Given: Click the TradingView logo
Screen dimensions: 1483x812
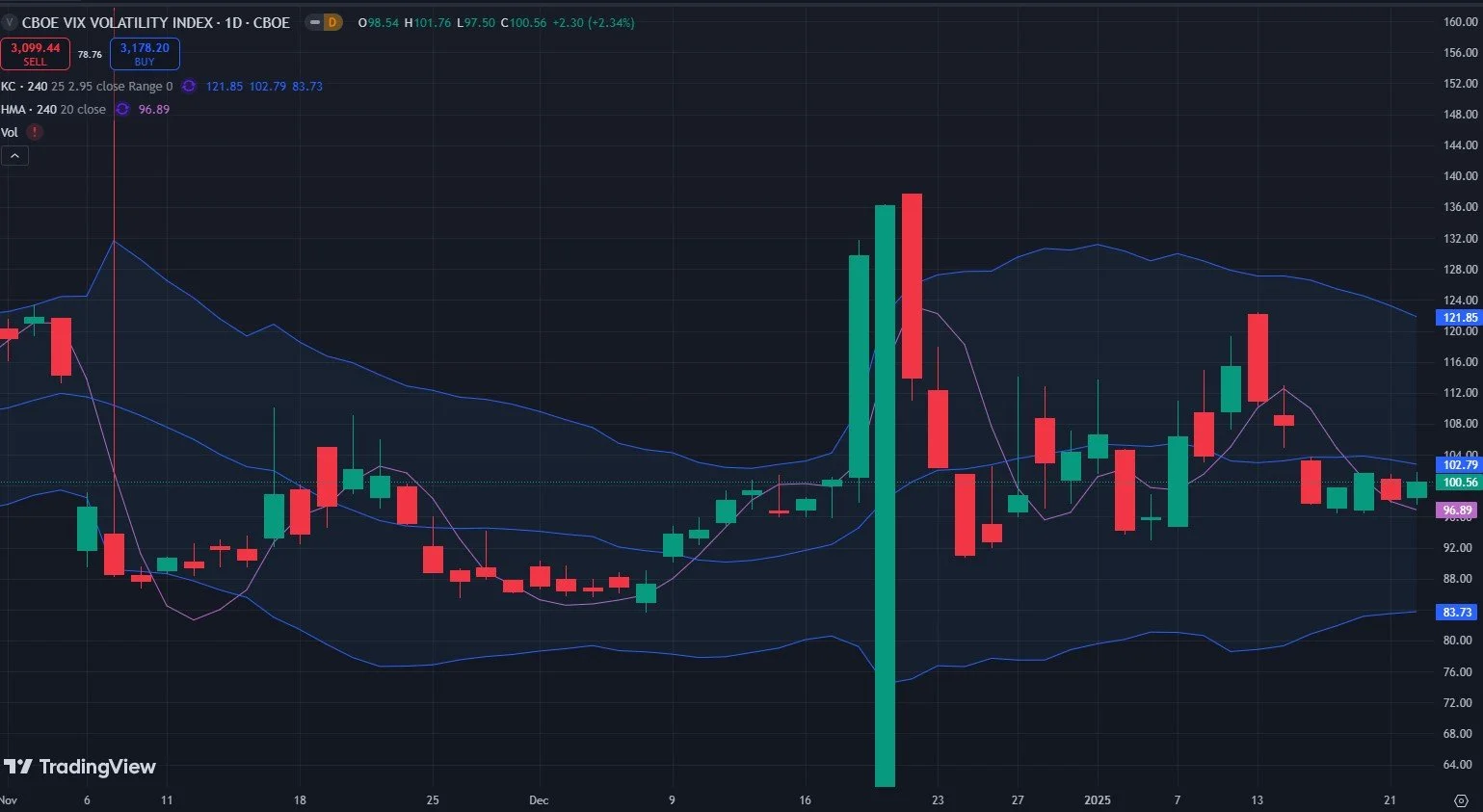Looking at the screenshot, I should pyautogui.click(x=80, y=767).
